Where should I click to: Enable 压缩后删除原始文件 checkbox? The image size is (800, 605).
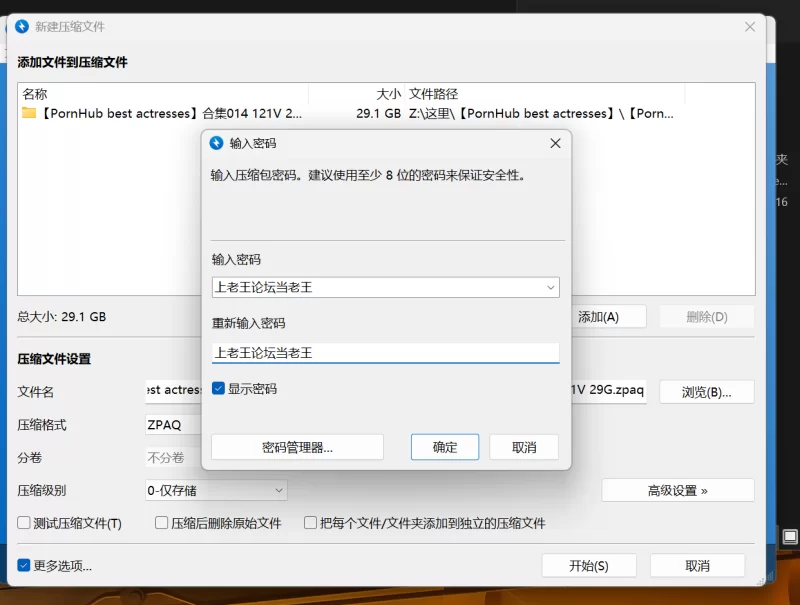(161, 523)
